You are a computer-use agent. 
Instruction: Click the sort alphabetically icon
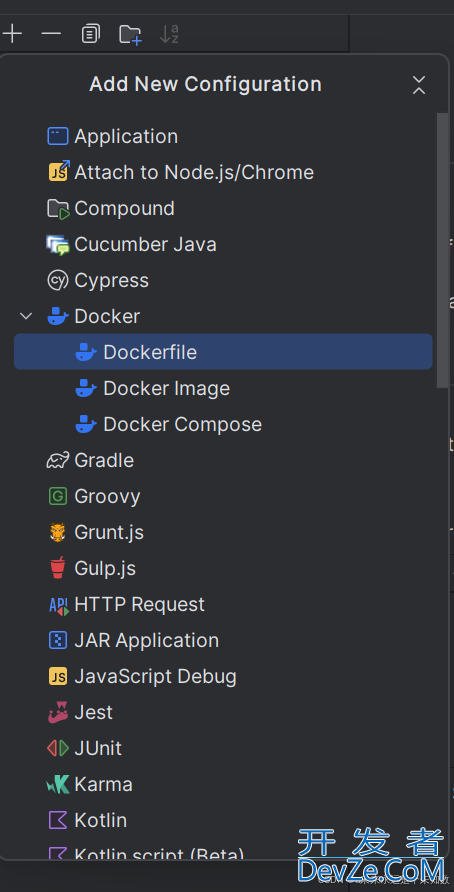169,34
